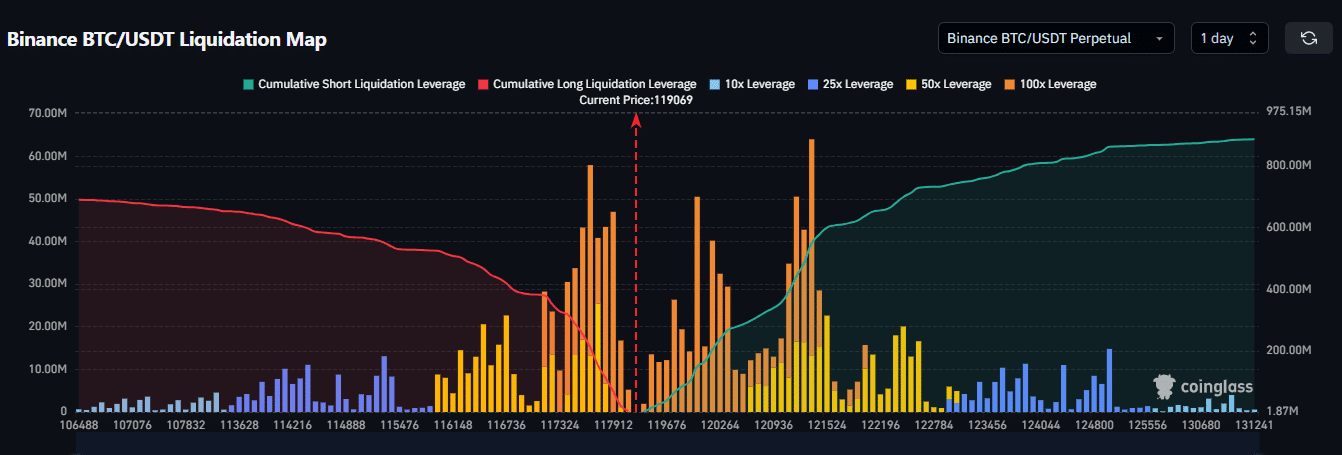Screen dimensions: 1342x455
Task: Click the 50.00M left axis label
Action: [x=49, y=199]
